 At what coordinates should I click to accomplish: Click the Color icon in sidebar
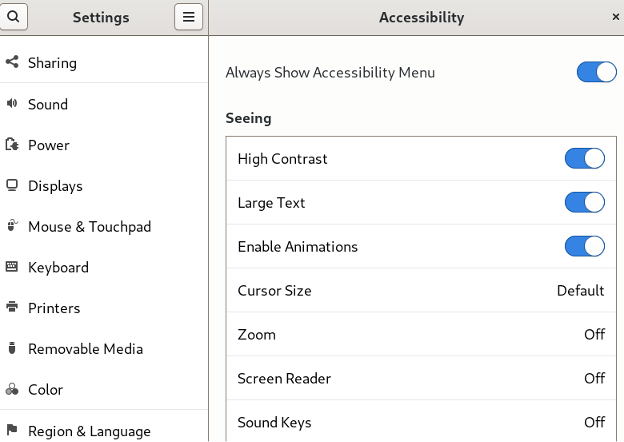(x=12, y=390)
